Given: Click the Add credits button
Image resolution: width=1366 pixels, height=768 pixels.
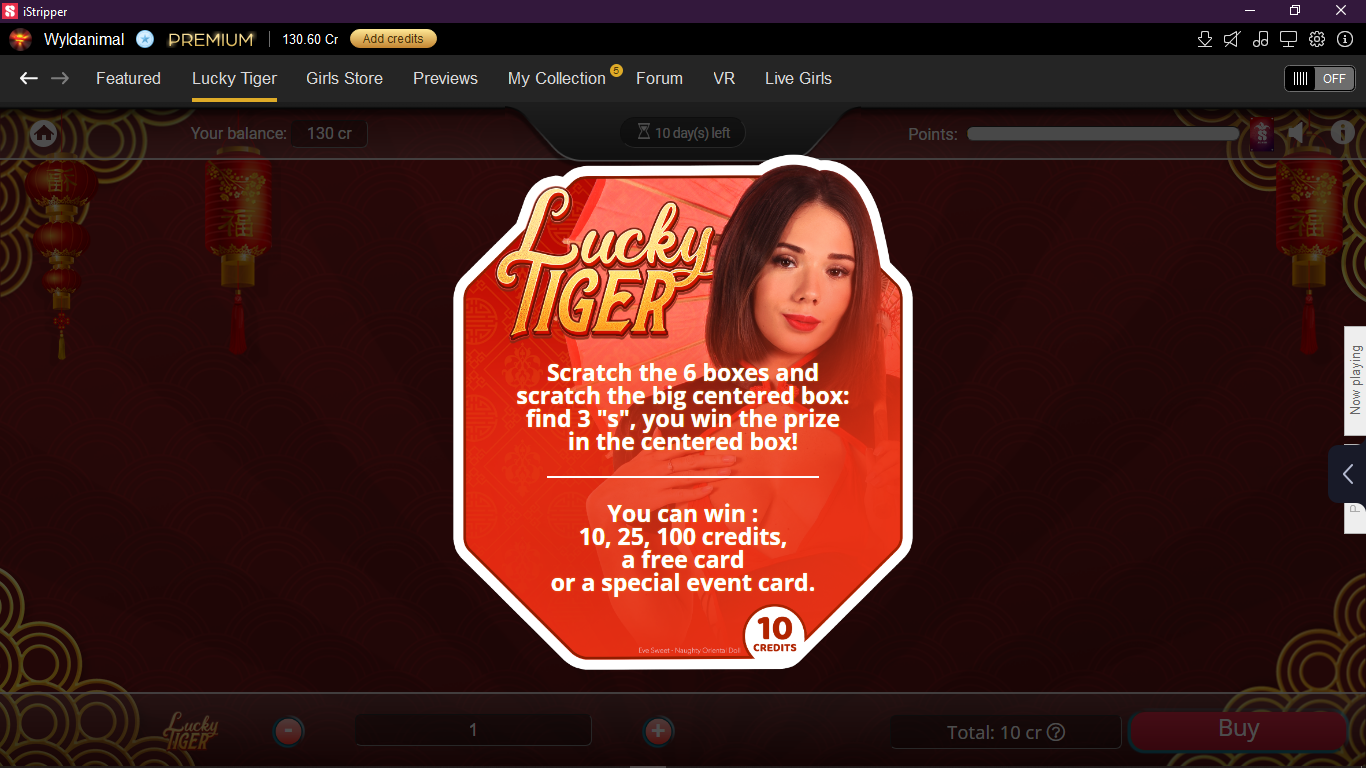Looking at the screenshot, I should click(393, 39).
